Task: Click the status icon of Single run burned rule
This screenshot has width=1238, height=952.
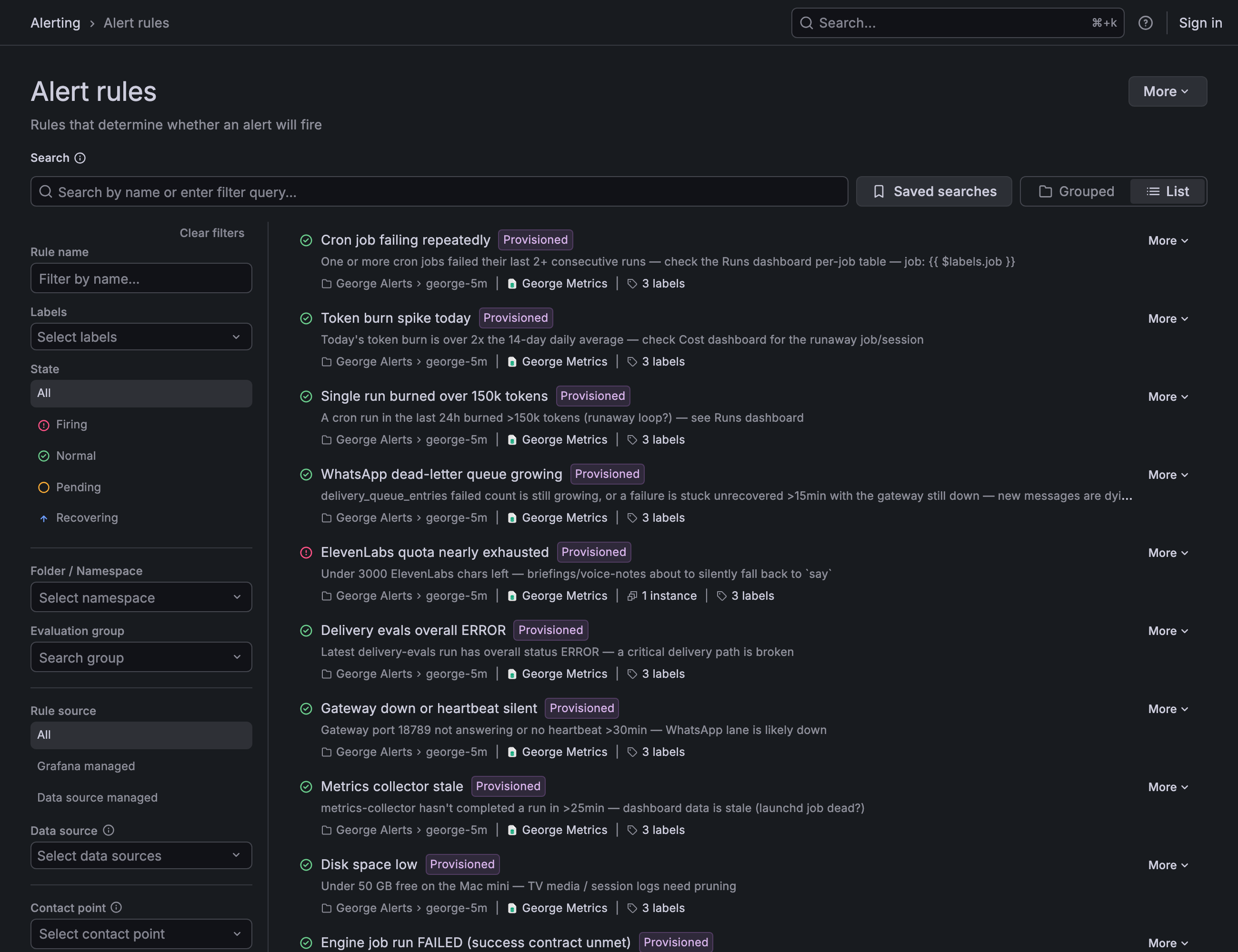Action: [x=306, y=396]
